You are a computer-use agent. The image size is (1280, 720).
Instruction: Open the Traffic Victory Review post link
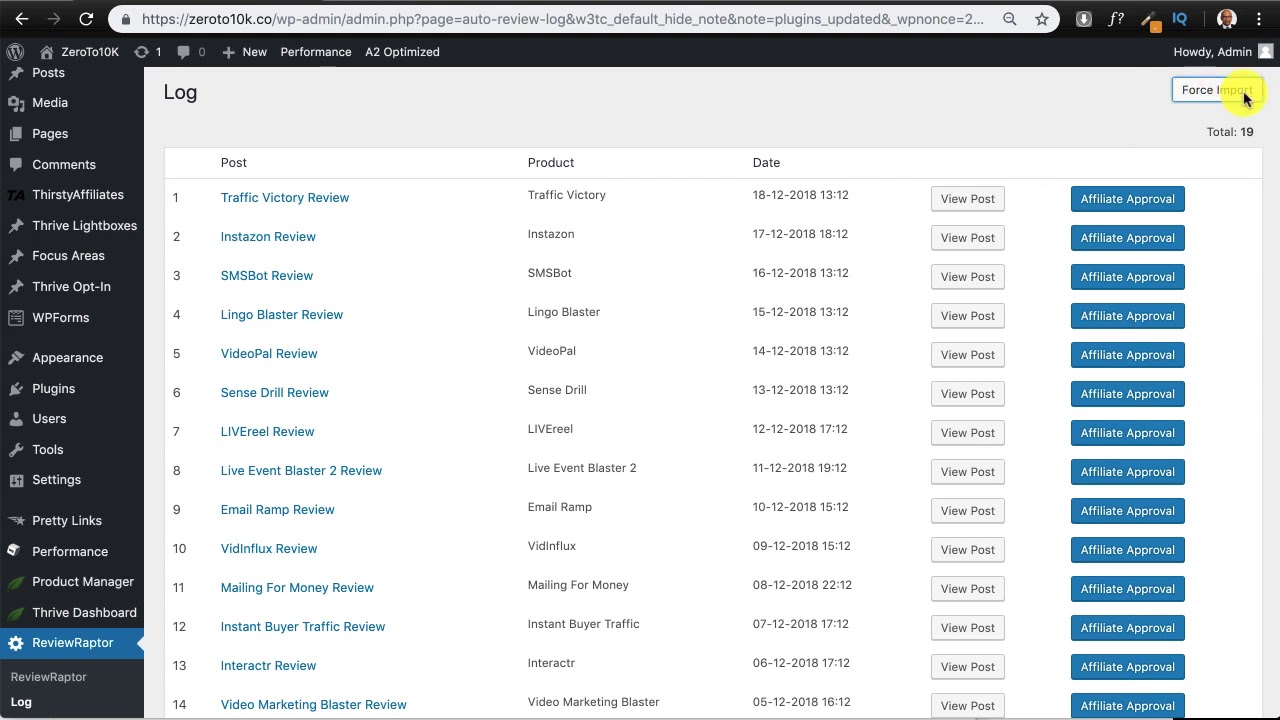(x=285, y=198)
